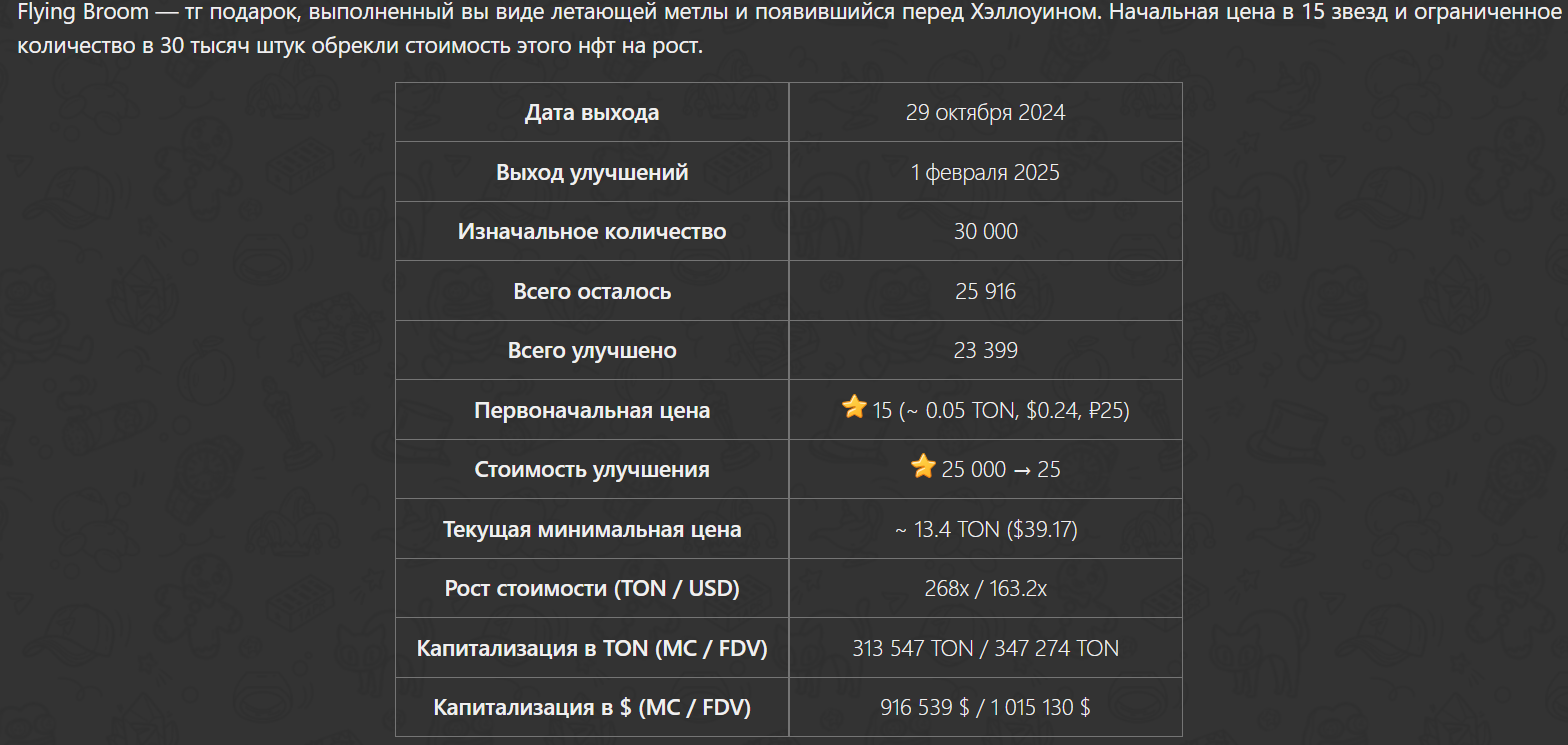
Task: Select the "Выход улучшений" row header
Action: (x=592, y=172)
